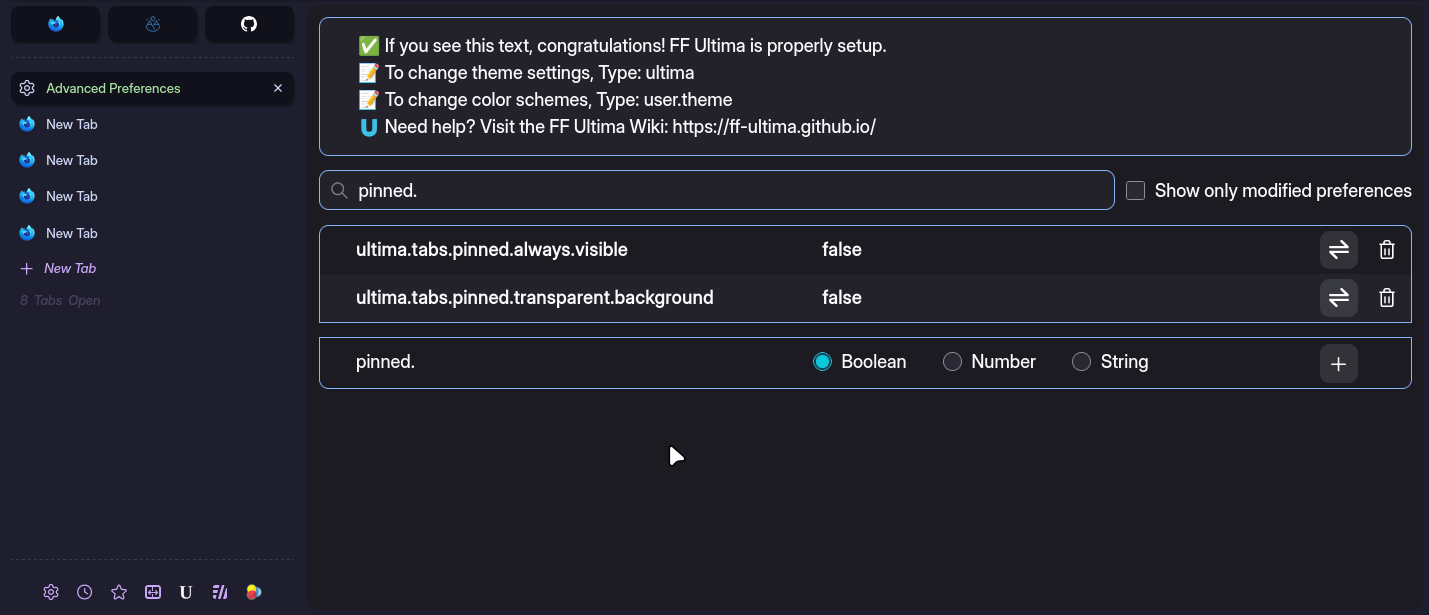Open the pinned Firefox tab
This screenshot has height=615, width=1429.
tap(56, 24)
